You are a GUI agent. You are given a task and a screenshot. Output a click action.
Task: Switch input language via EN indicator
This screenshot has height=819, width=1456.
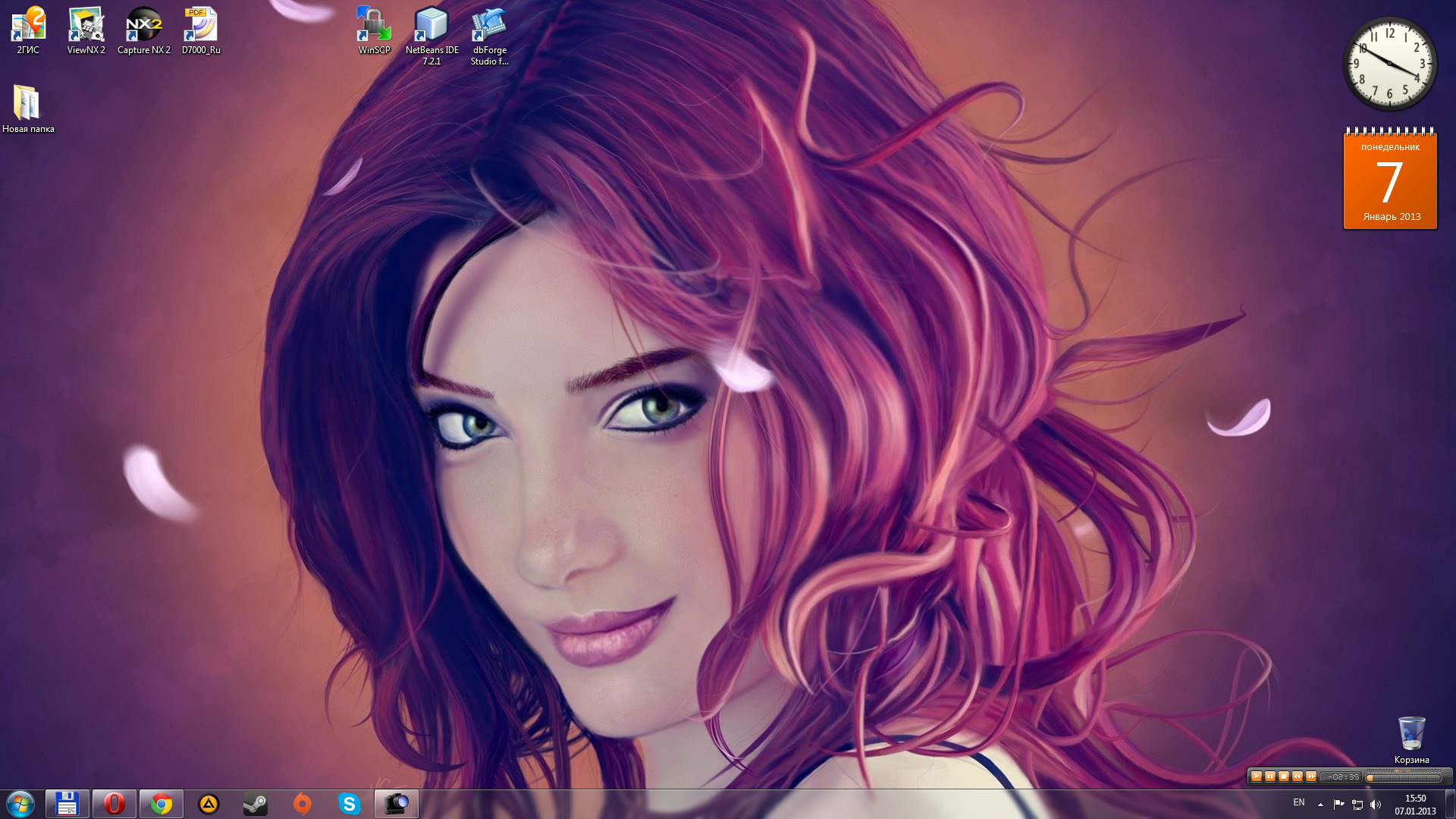coord(1299,802)
